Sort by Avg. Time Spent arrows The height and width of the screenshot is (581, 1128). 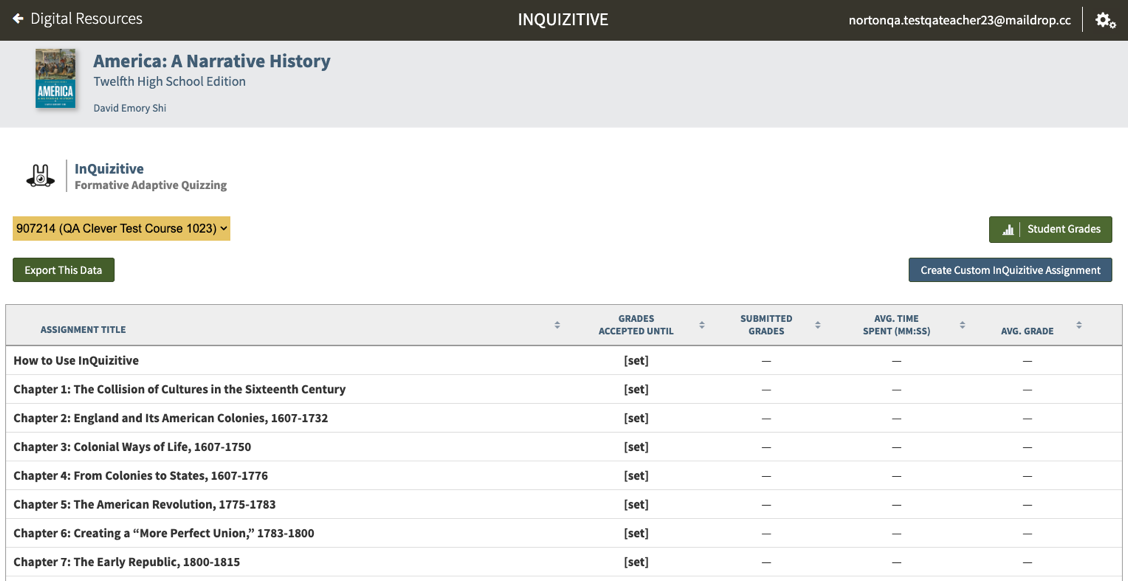tap(962, 325)
